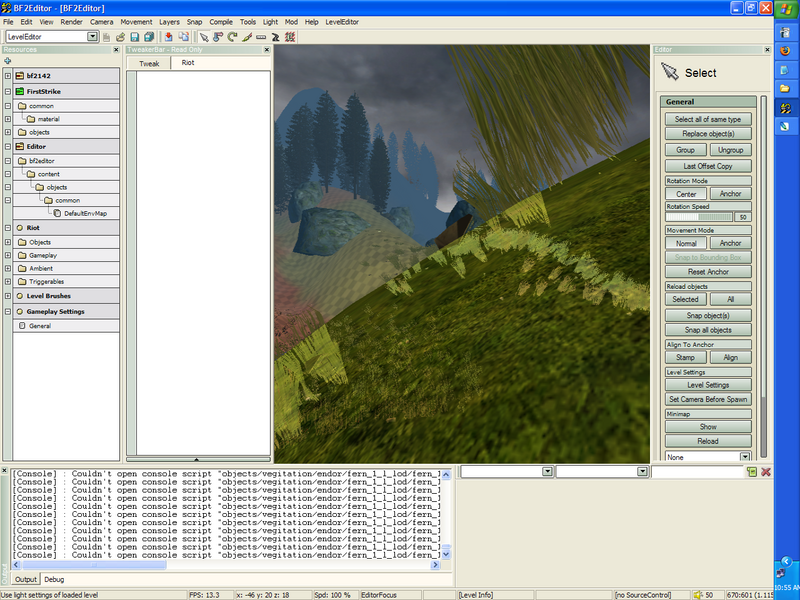
Task: Click the speaker volume icon in status bar
Action: click(x=697, y=595)
